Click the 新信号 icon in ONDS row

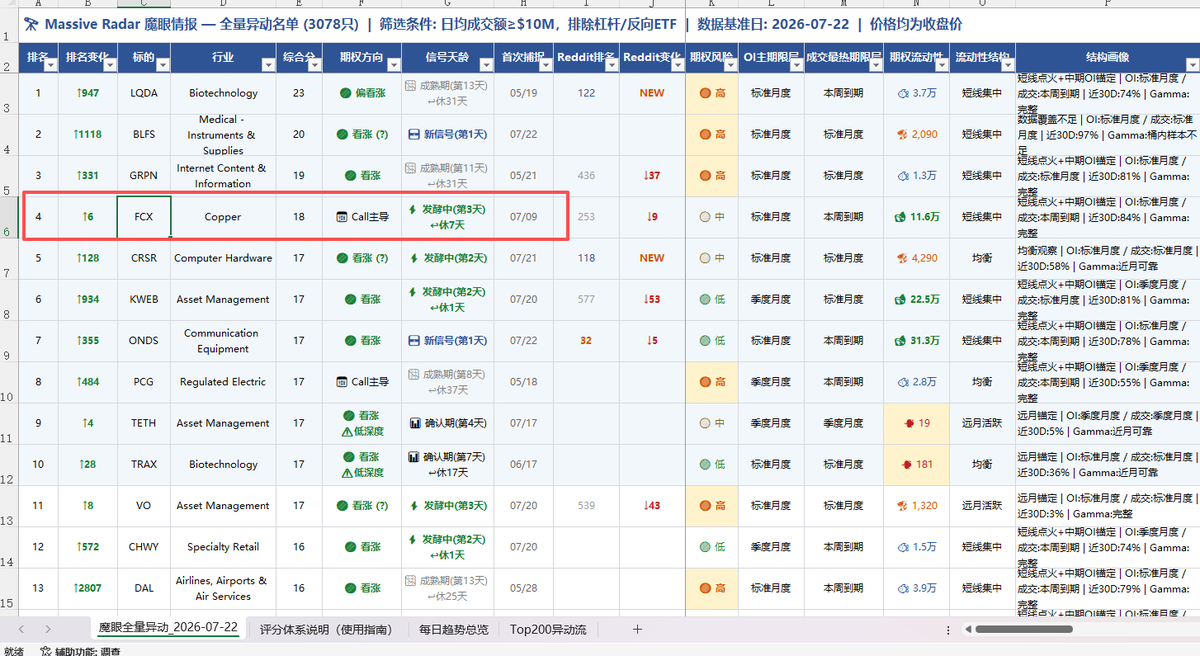[x=414, y=341]
